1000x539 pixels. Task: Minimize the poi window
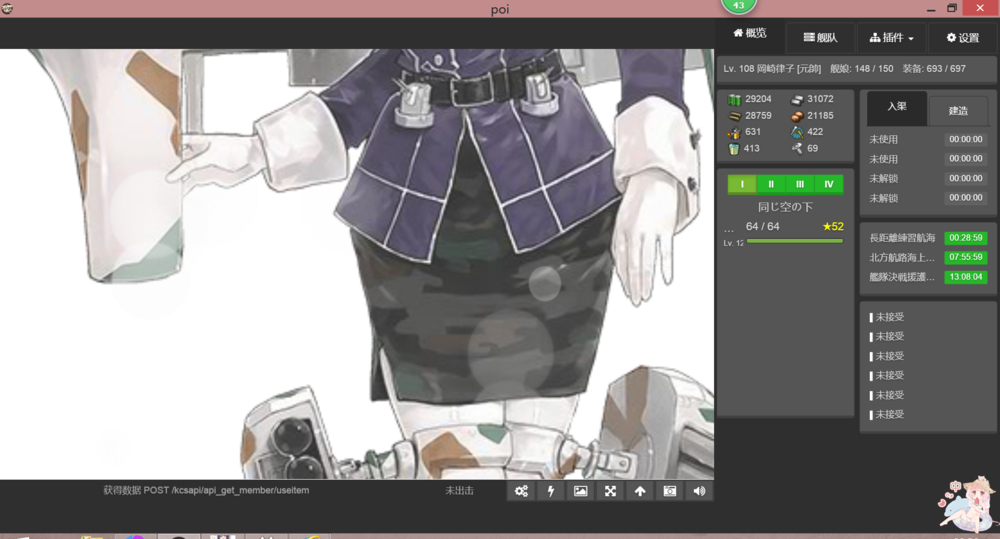coord(931,8)
